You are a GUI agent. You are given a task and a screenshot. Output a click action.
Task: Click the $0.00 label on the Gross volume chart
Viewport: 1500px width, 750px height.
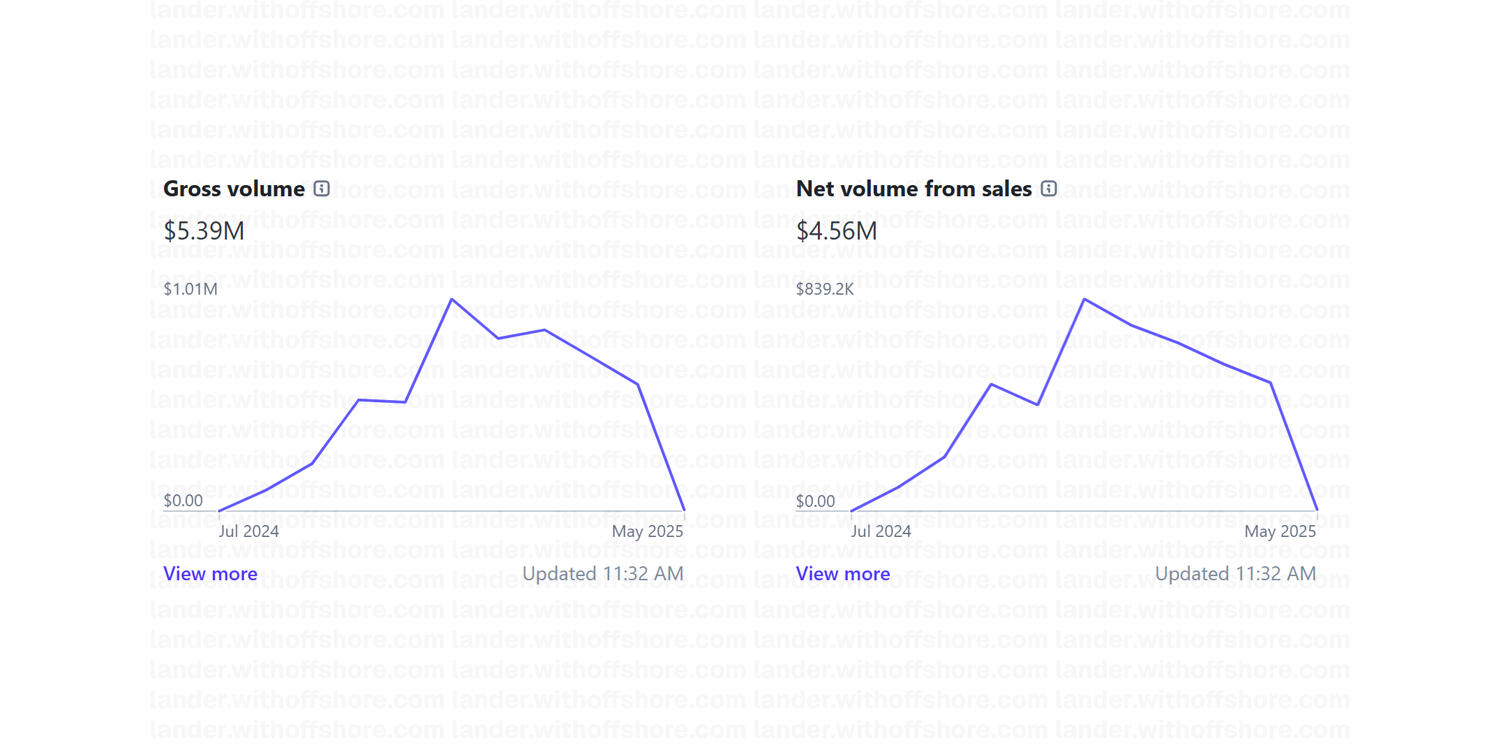pyautogui.click(x=183, y=500)
